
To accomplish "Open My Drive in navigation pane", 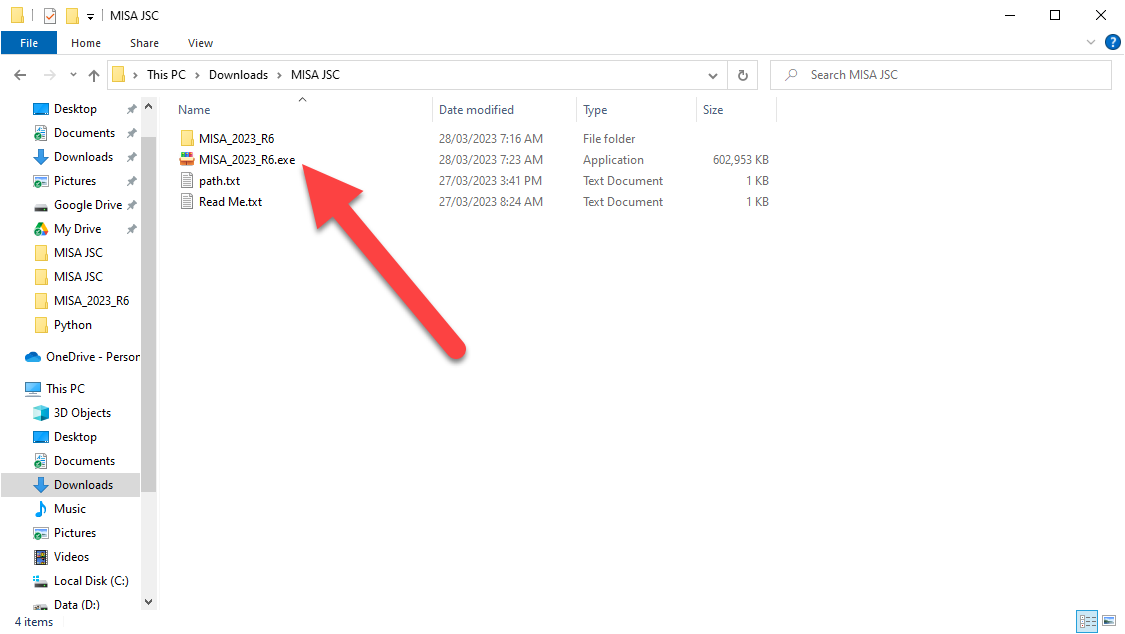I will [x=77, y=229].
